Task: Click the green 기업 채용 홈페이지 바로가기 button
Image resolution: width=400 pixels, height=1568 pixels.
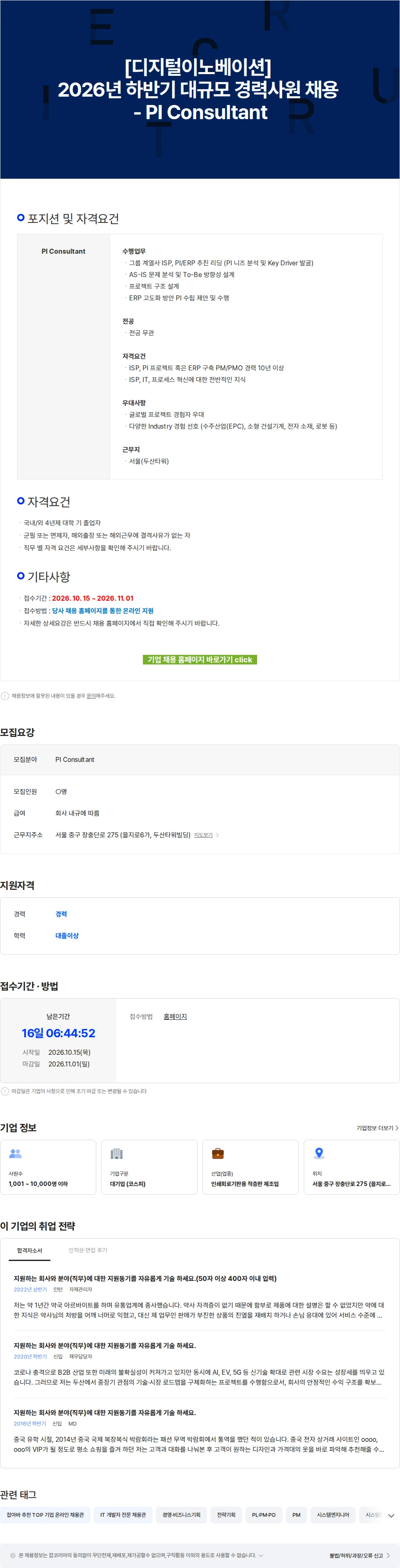Action: coord(200,659)
